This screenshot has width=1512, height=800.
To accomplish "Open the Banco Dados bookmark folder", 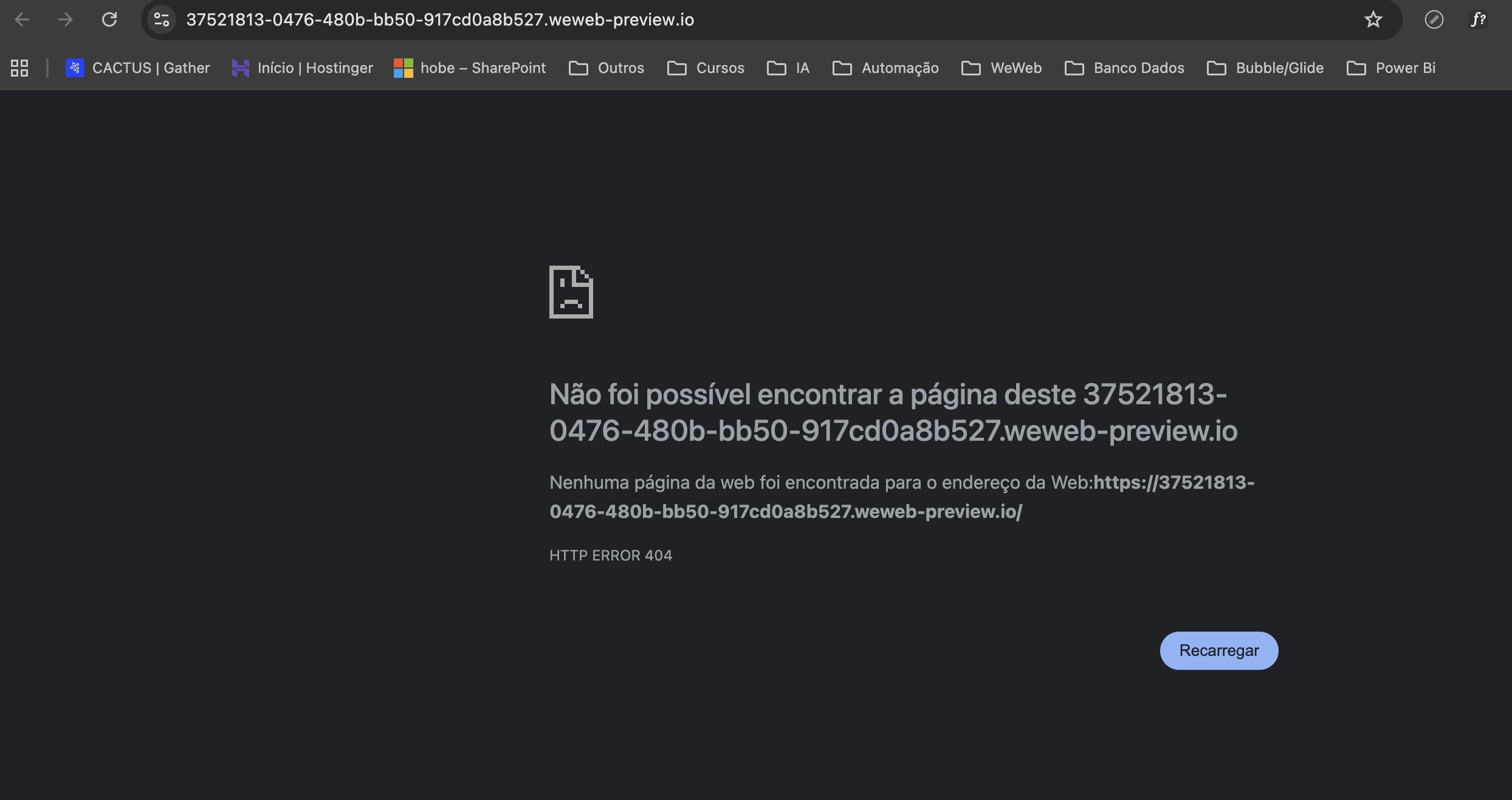I will pyautogui.click(x=1124, y=67).
